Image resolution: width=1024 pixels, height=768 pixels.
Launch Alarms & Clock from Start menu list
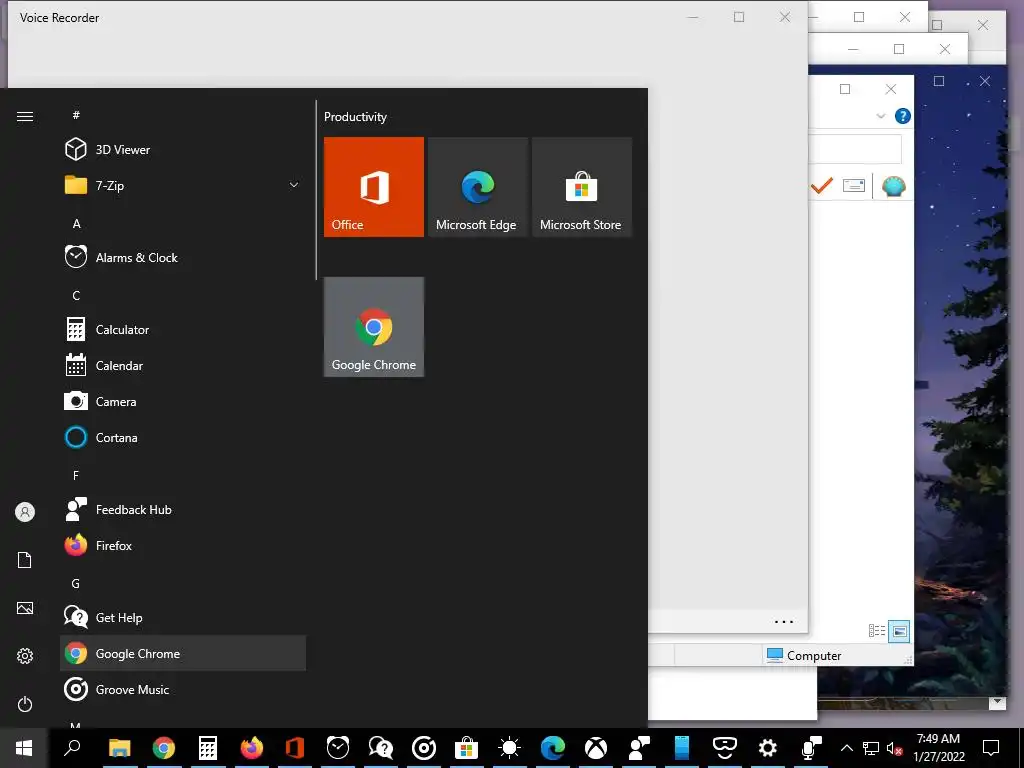click(x=183, y=257)
